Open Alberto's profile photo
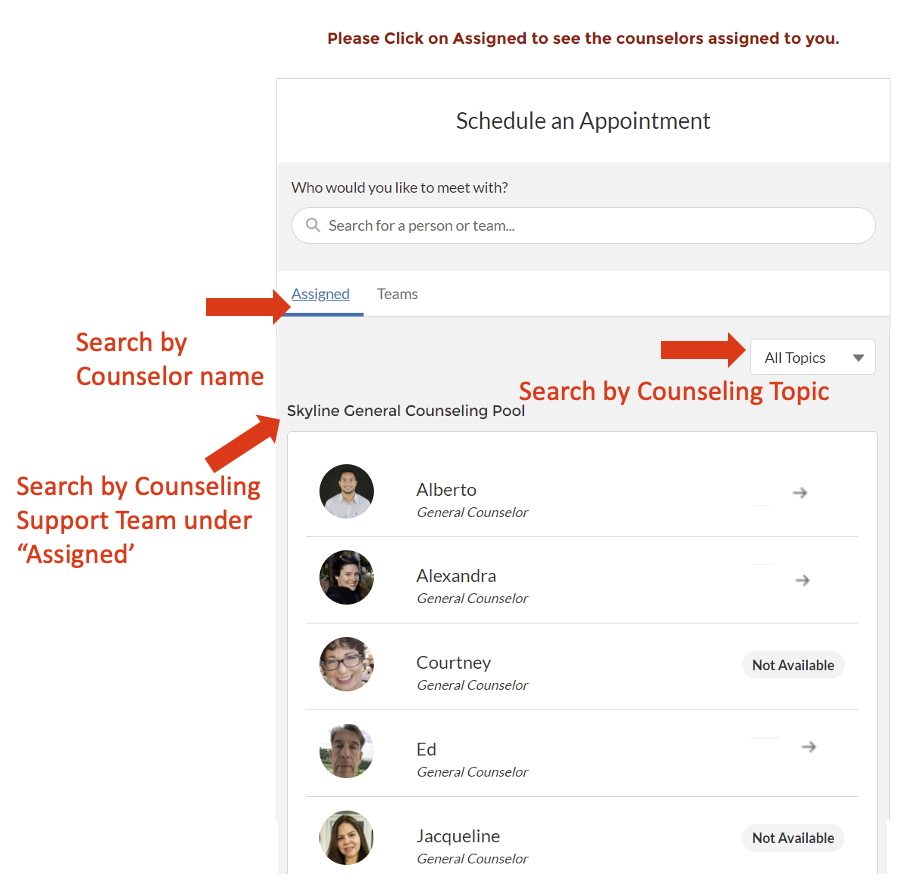This screenshot has height=887, width=900. pos(346,491)
